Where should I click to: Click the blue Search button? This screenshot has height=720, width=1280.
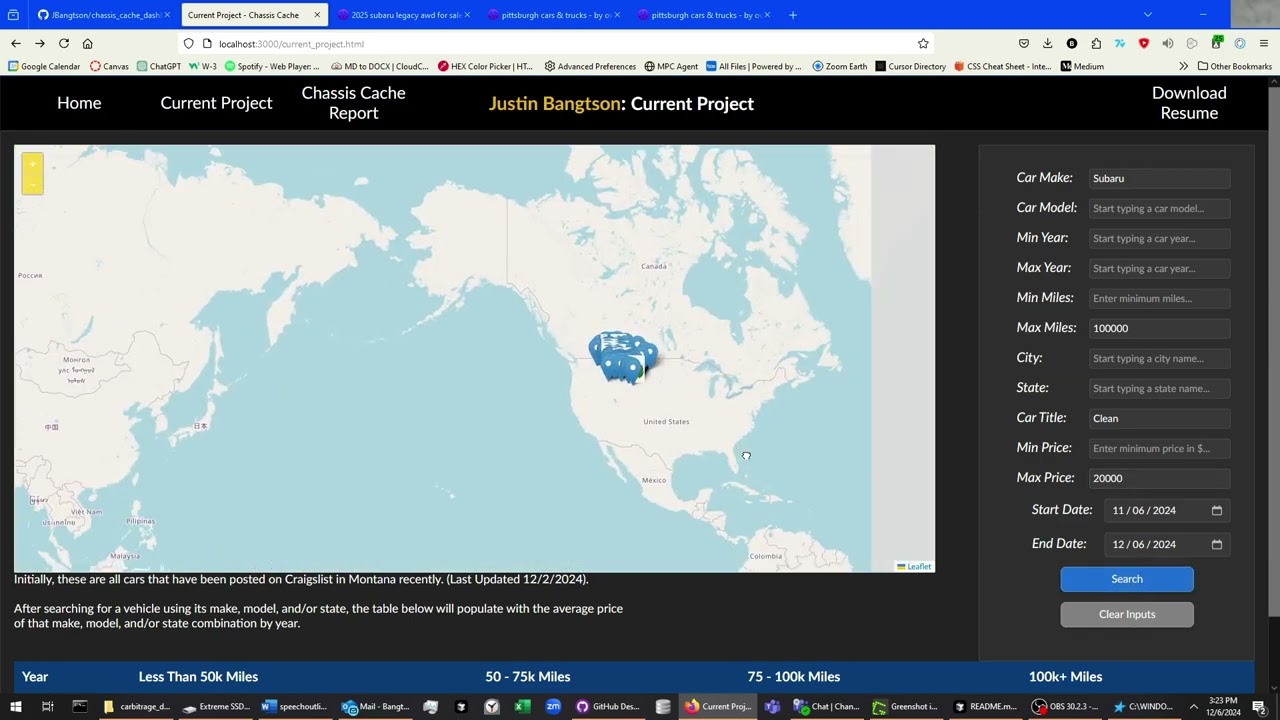(1127, 579)
